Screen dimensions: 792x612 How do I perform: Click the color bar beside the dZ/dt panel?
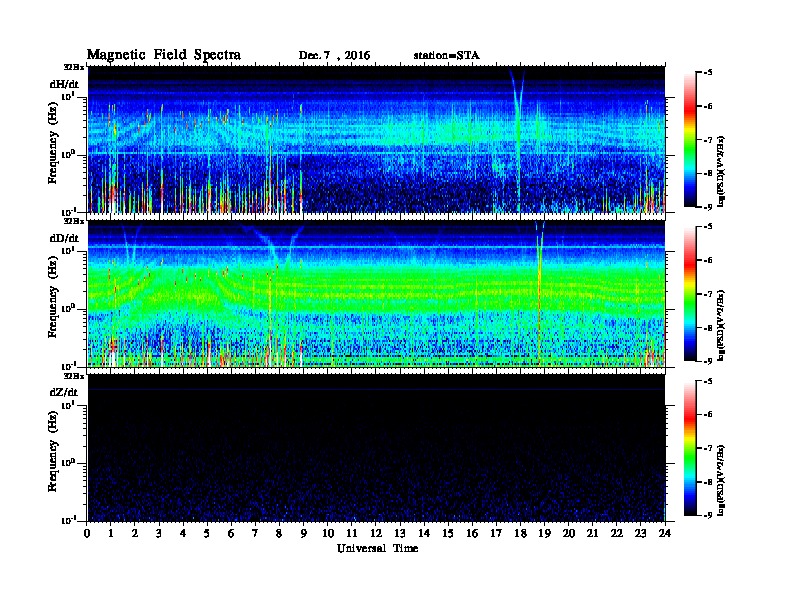point(689,448)
